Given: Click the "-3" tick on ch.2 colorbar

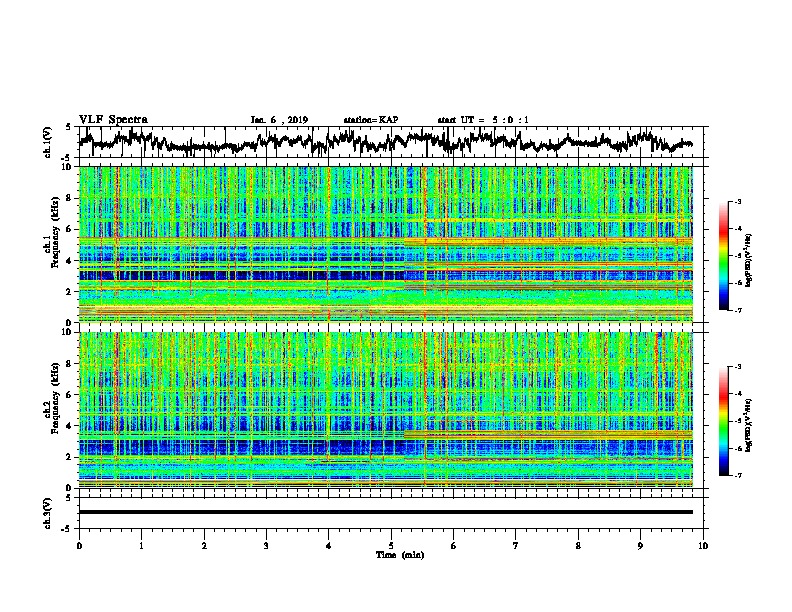Looking at the screenshot, I should [738, 367].
